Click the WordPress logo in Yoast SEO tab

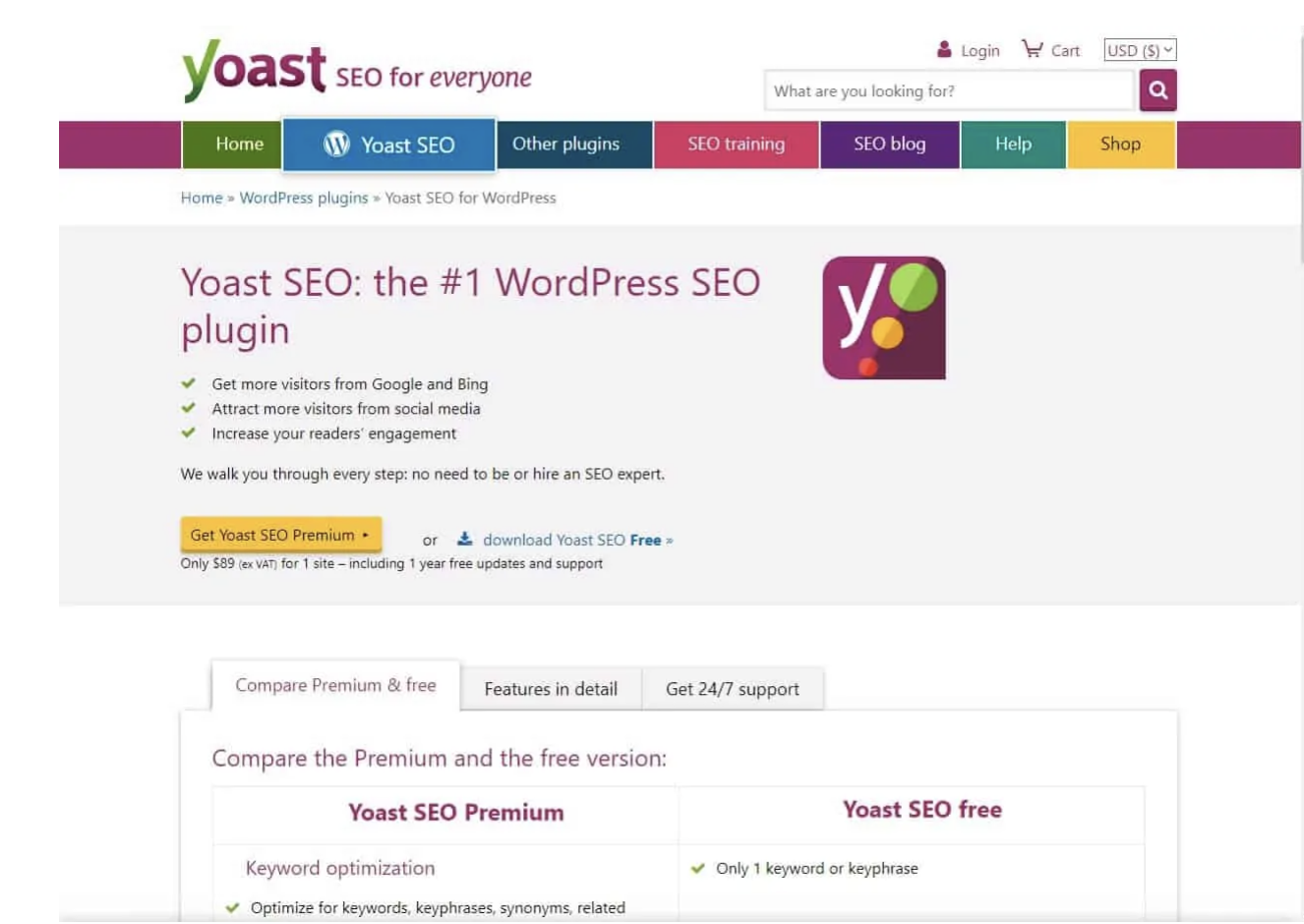pyautogui.click(x=336, y=144)
